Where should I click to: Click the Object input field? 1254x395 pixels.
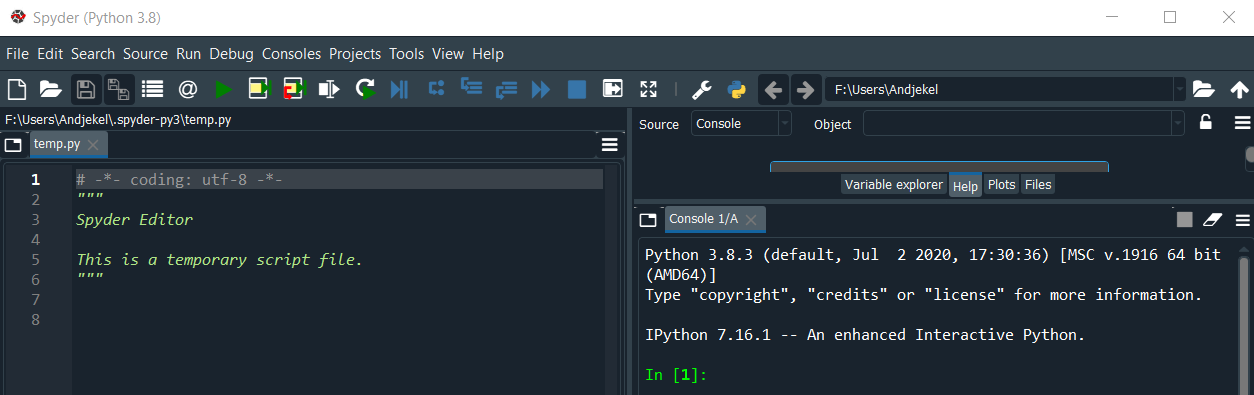[x=1017, y=124]
